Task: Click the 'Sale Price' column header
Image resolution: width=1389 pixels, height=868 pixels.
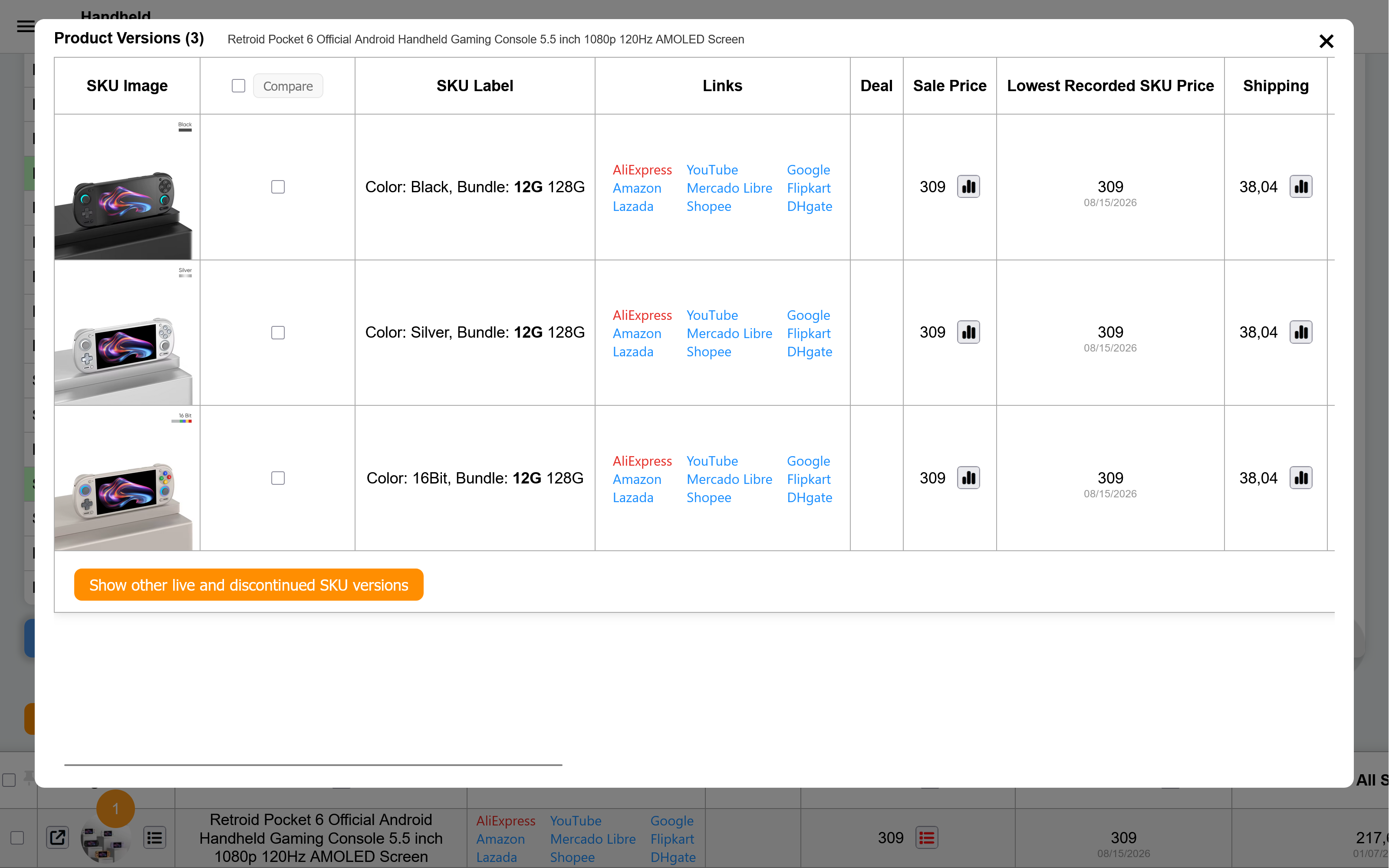Action: (x=949, y=86)
